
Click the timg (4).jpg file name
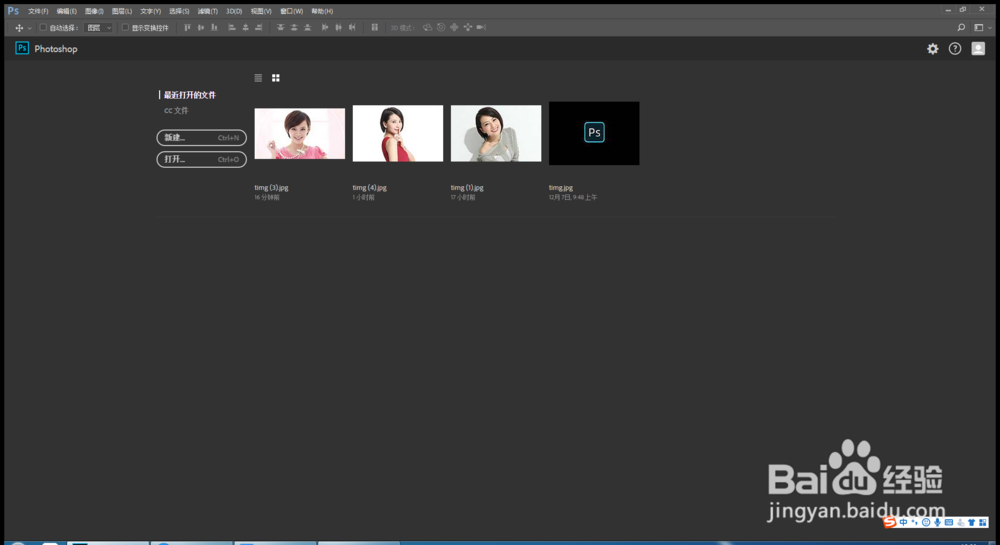pyautogui.click(x=370, y=187)
